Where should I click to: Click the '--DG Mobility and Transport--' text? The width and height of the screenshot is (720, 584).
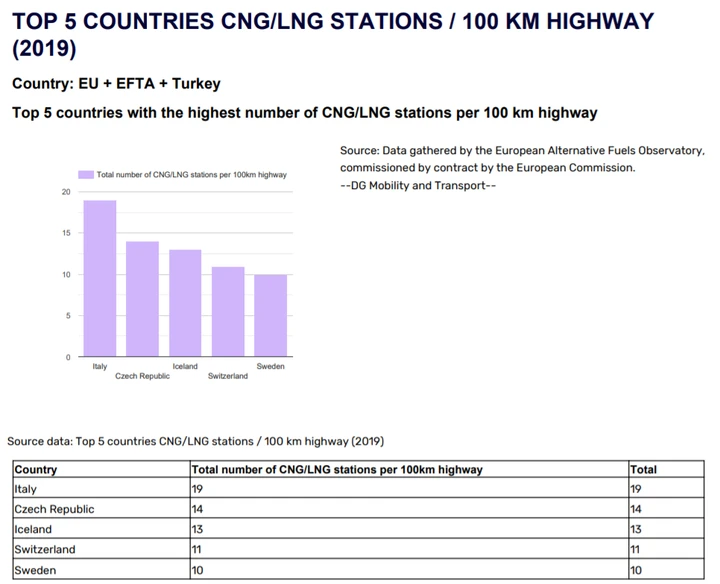click(x=418, y=185)
